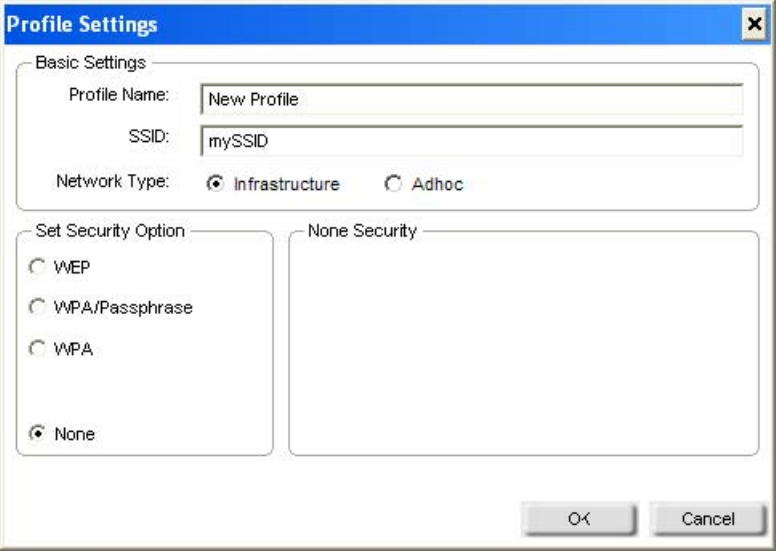Click the WPA/Passphrase label text
Screen dimensions: 776x551
point(124,308)
